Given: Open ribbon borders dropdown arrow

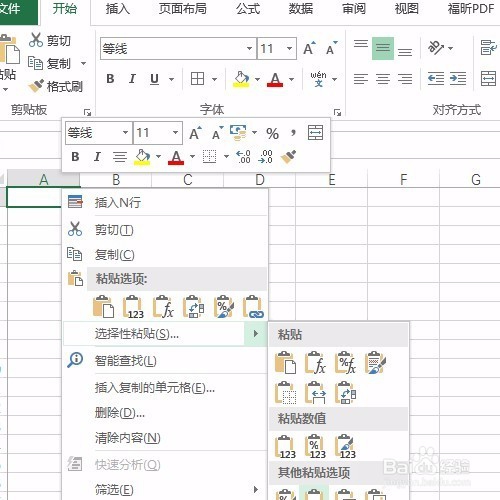Looking at the screenshot, I should [215, 79].
